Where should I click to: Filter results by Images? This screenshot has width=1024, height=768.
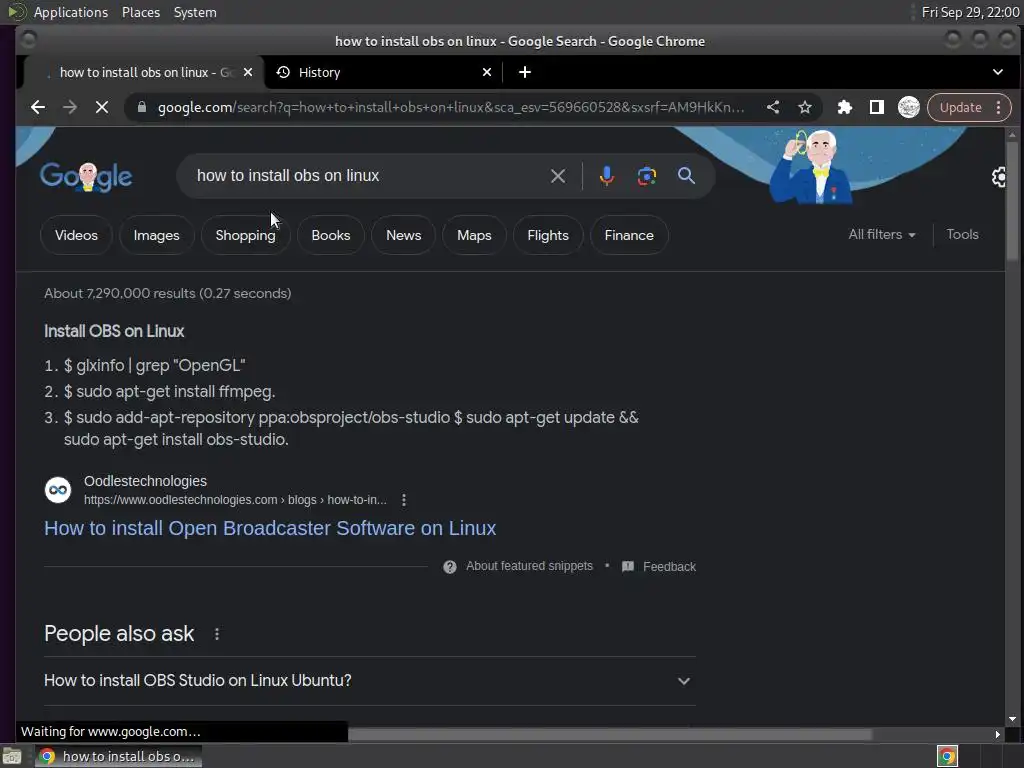coord(157,235)
